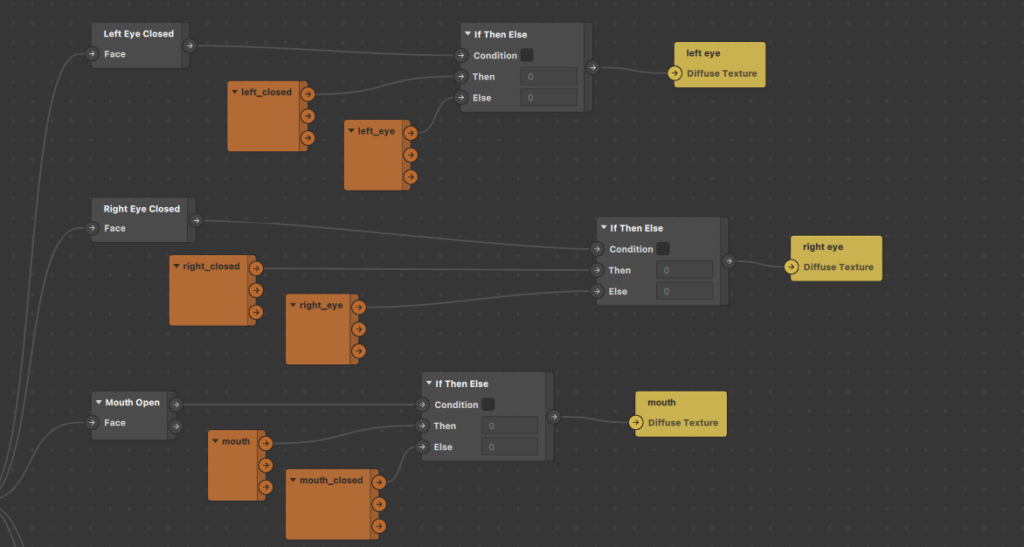Viewport: 1024px width, 547px height.
Task: Click the left_eye top output port
Action: point(410,133)
